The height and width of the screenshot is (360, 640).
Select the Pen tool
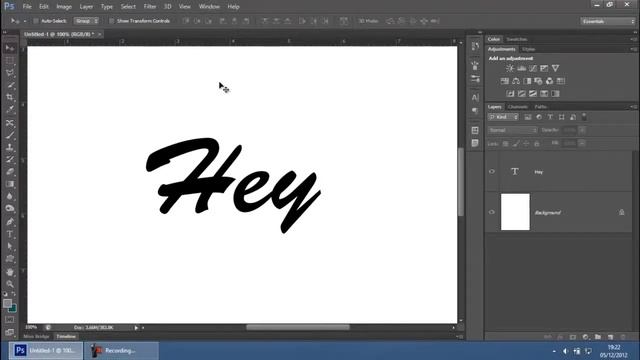point(10,222)
